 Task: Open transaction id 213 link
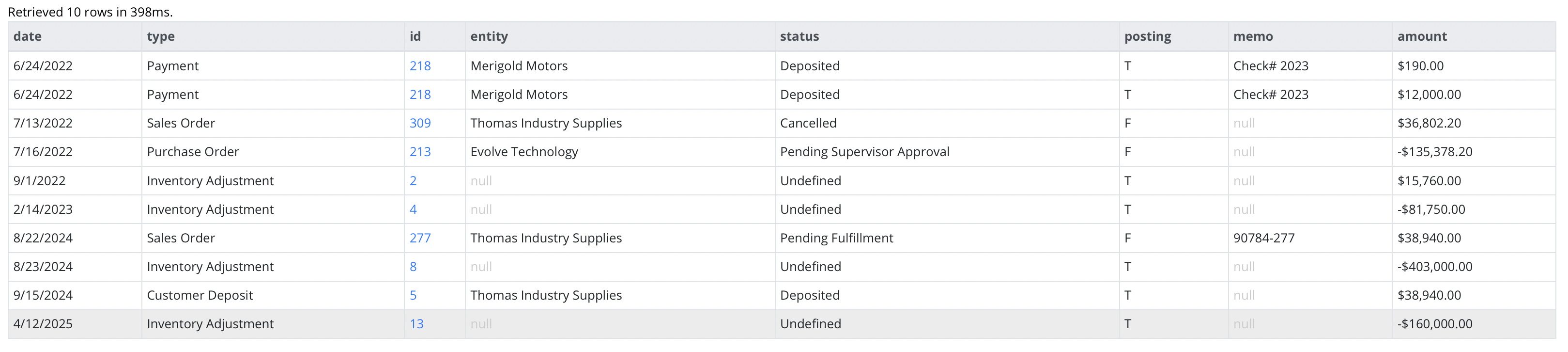[x=420, y=152]
